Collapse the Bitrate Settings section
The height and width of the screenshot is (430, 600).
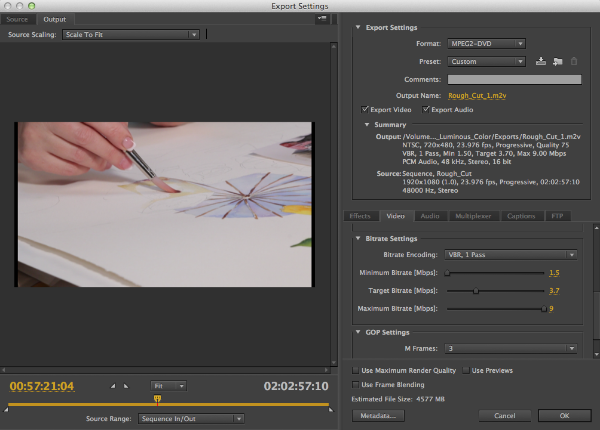tap(358, 238)
